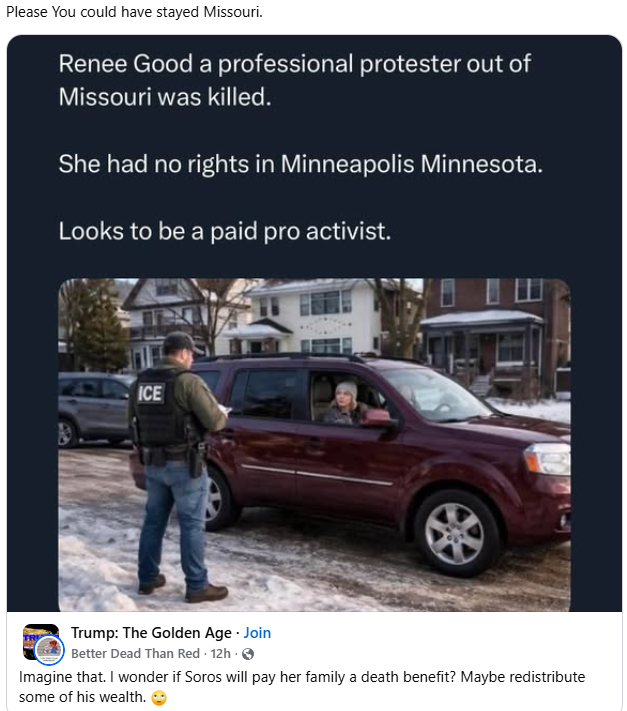Click 'Looks to be a paid pro activist' text

pos(224,232)
